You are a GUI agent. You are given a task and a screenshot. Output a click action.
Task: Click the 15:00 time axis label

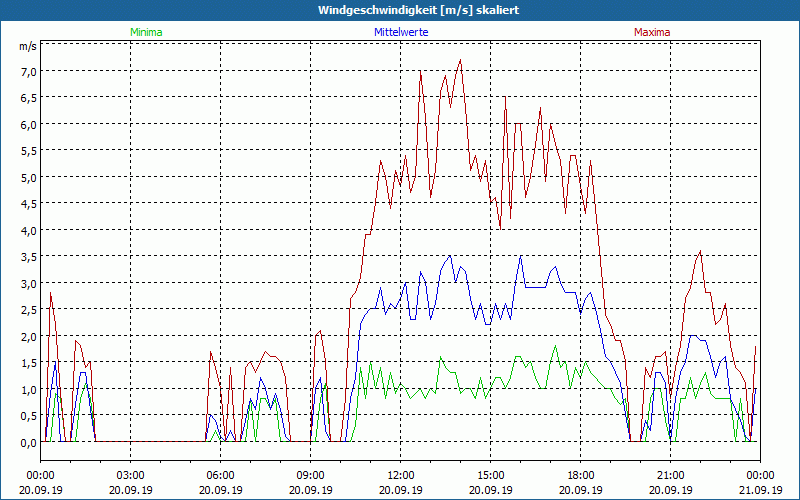pyautogui.click(x=490, y=476)
